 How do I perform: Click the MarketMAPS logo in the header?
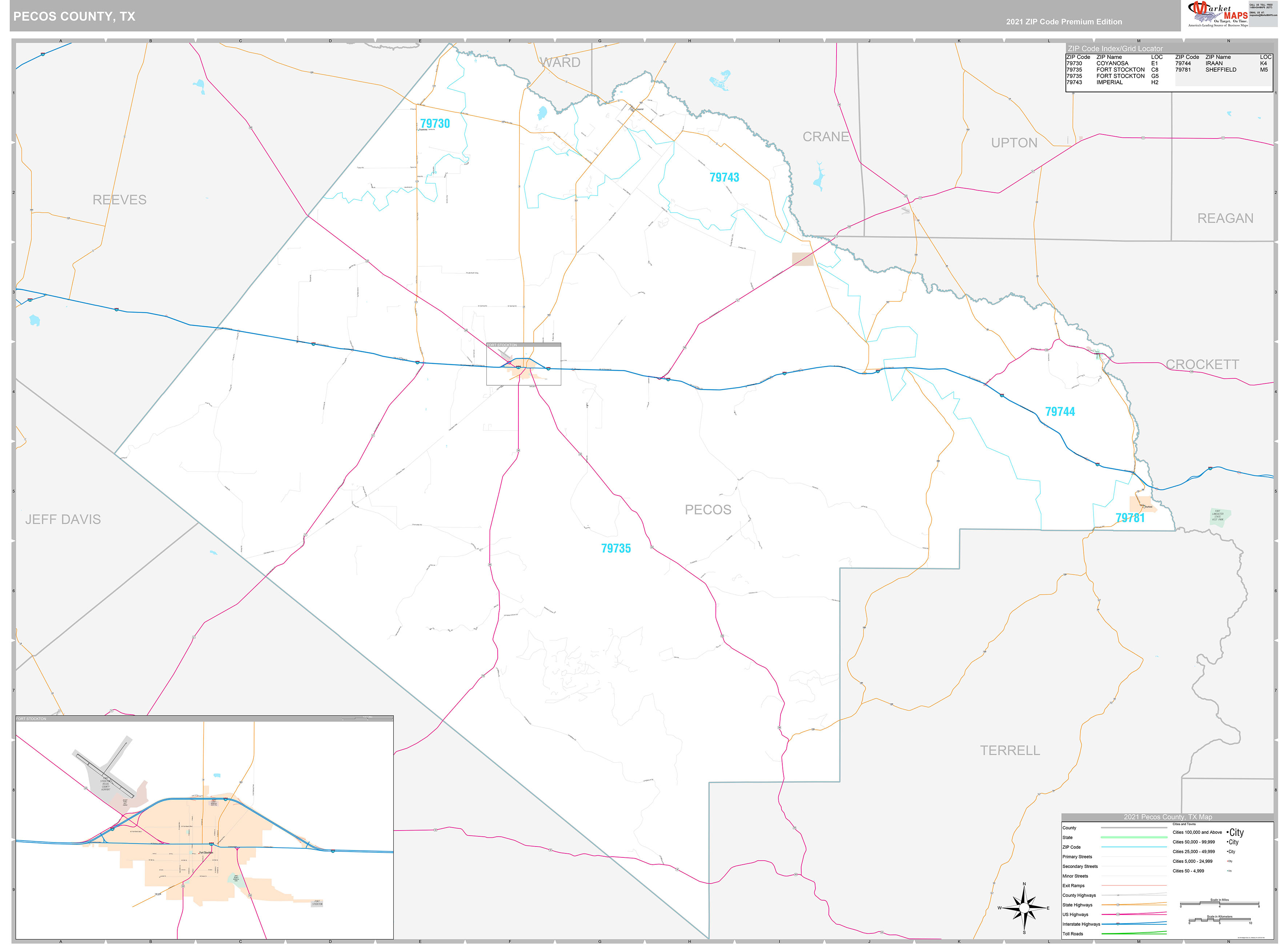pyautogui.click(x=1217, y=14)
